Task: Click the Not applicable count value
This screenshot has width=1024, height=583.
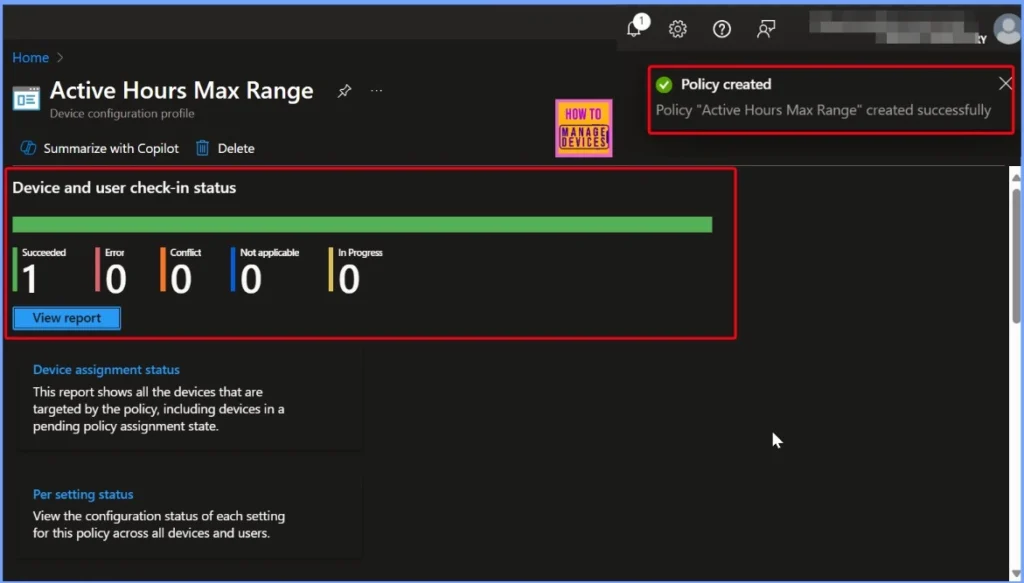Action: (251, 279)
